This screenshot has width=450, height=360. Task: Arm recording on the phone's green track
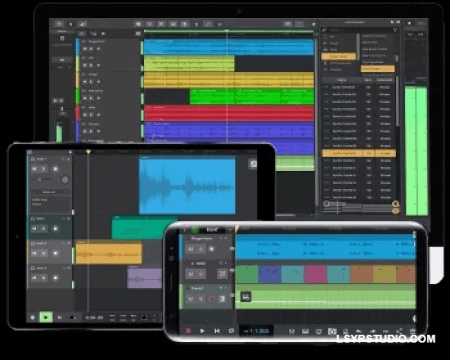point(211,299)
